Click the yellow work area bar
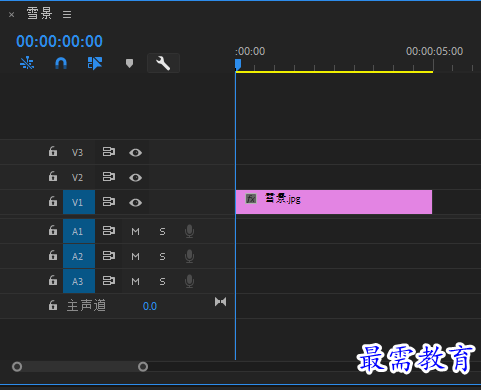 coord(334,72)
